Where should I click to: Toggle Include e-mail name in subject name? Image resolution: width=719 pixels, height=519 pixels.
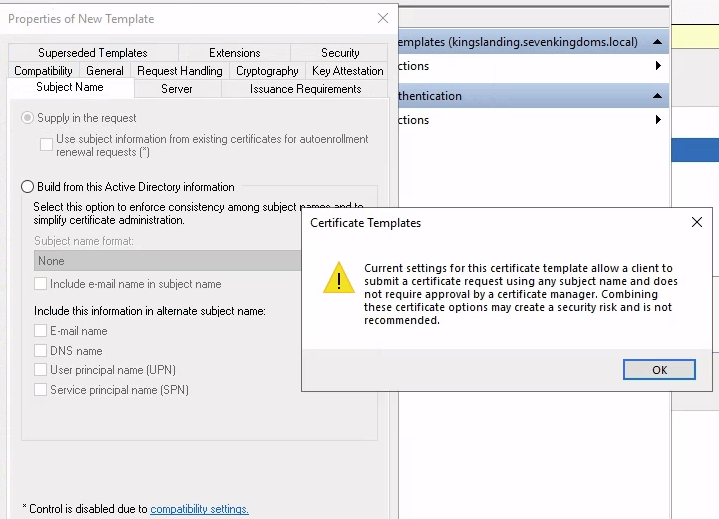[x=41, y=284]
